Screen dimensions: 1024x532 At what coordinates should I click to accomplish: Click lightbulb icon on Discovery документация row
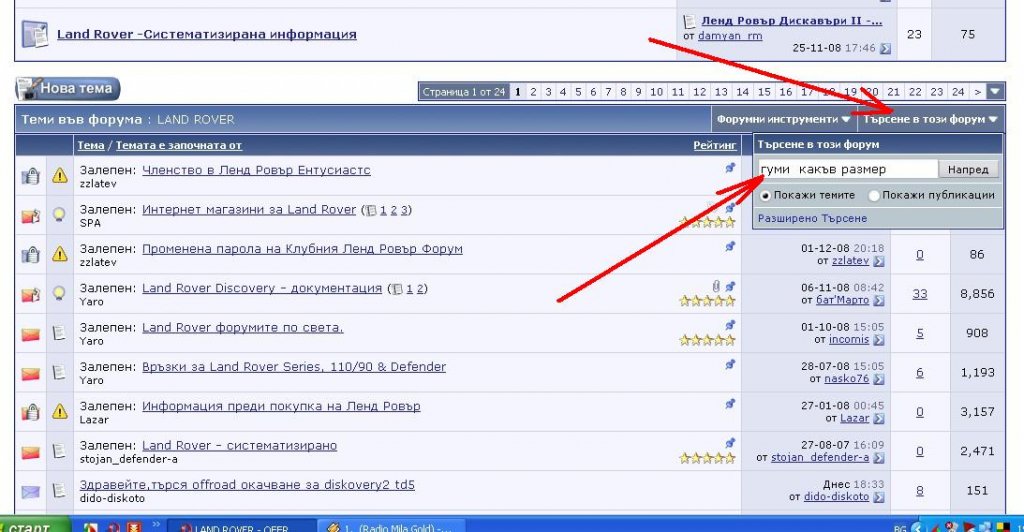tap(59, 293)
